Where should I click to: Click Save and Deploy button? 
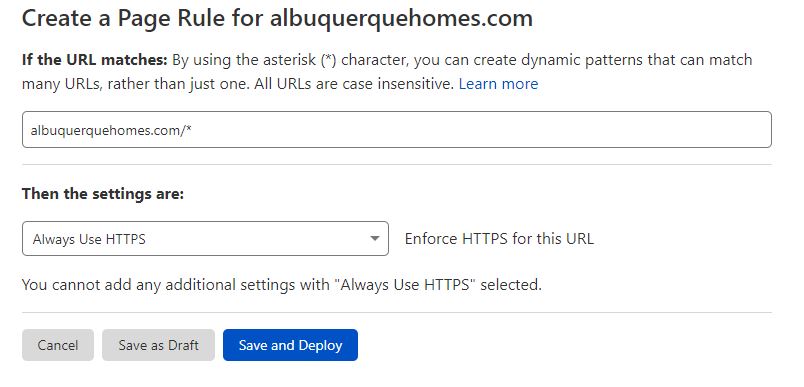[290, 345]
